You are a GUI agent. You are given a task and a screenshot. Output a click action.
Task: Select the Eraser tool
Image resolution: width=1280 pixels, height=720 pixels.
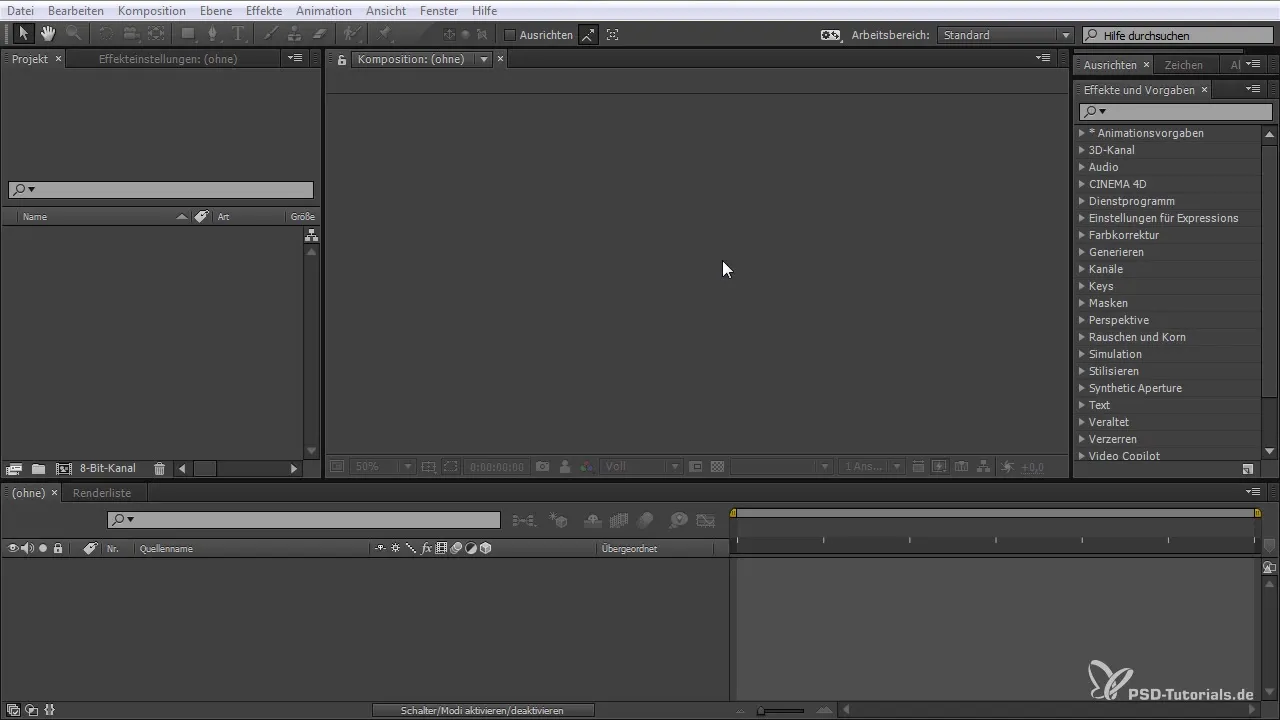coord(320,34)
